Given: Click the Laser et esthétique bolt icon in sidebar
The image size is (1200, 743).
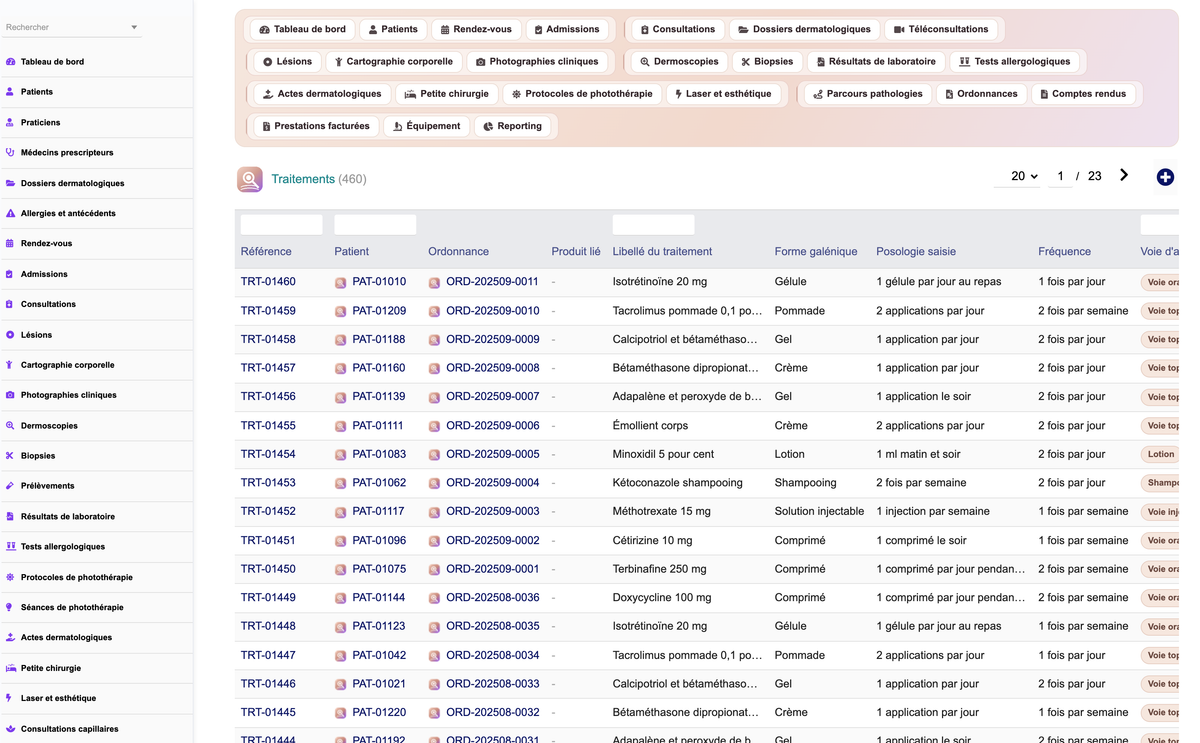Looking at the screenshot, I should (10, 698).
